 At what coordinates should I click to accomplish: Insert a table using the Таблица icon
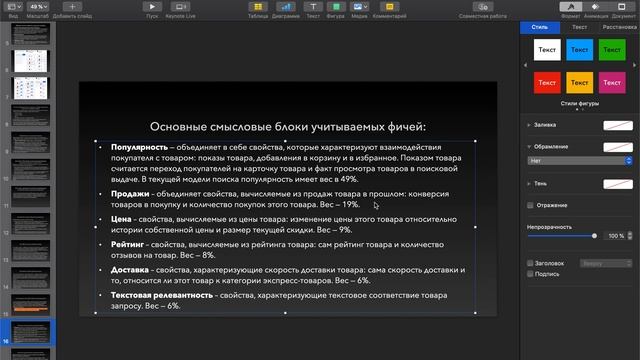tap(258, 7)
